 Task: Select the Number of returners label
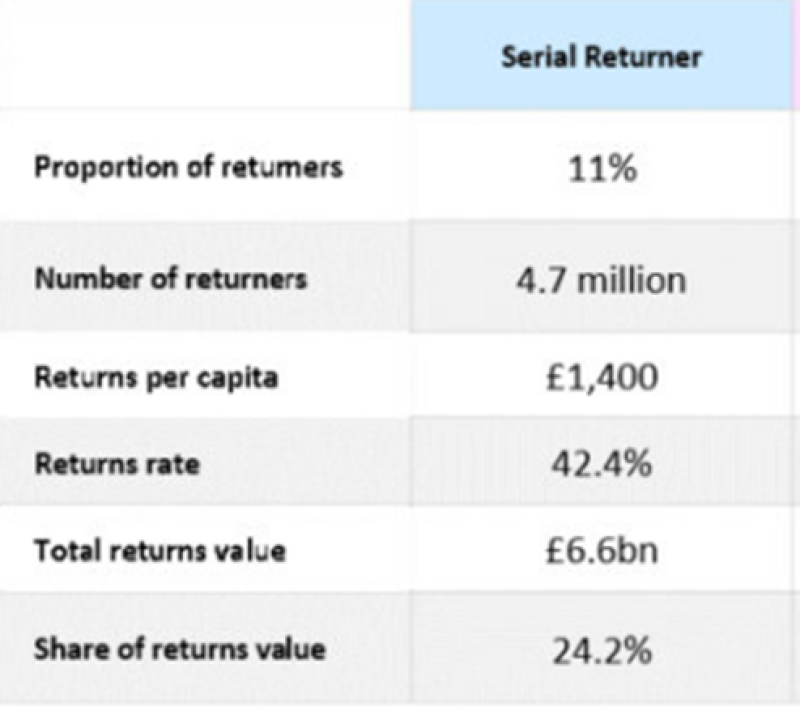coord(171,278)
